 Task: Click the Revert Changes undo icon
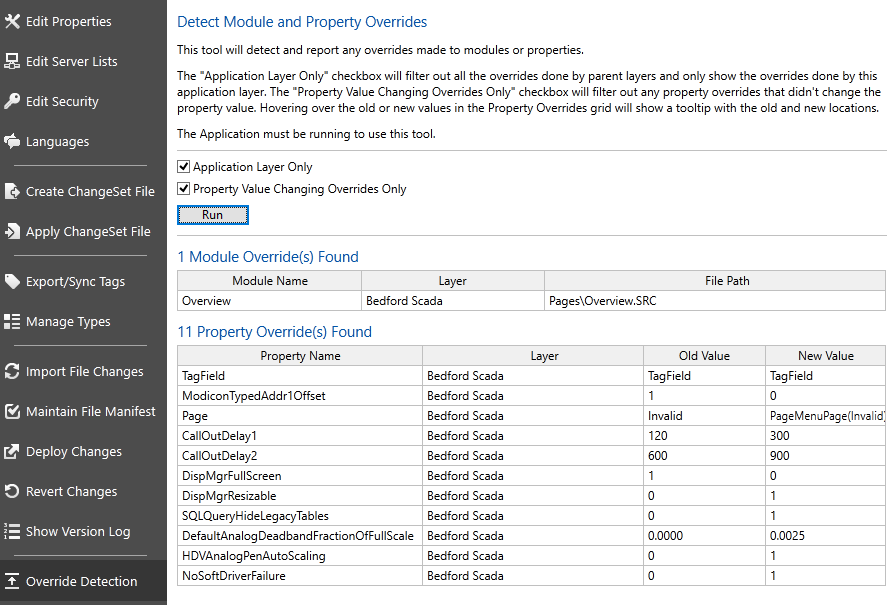[x=12, y=491]
